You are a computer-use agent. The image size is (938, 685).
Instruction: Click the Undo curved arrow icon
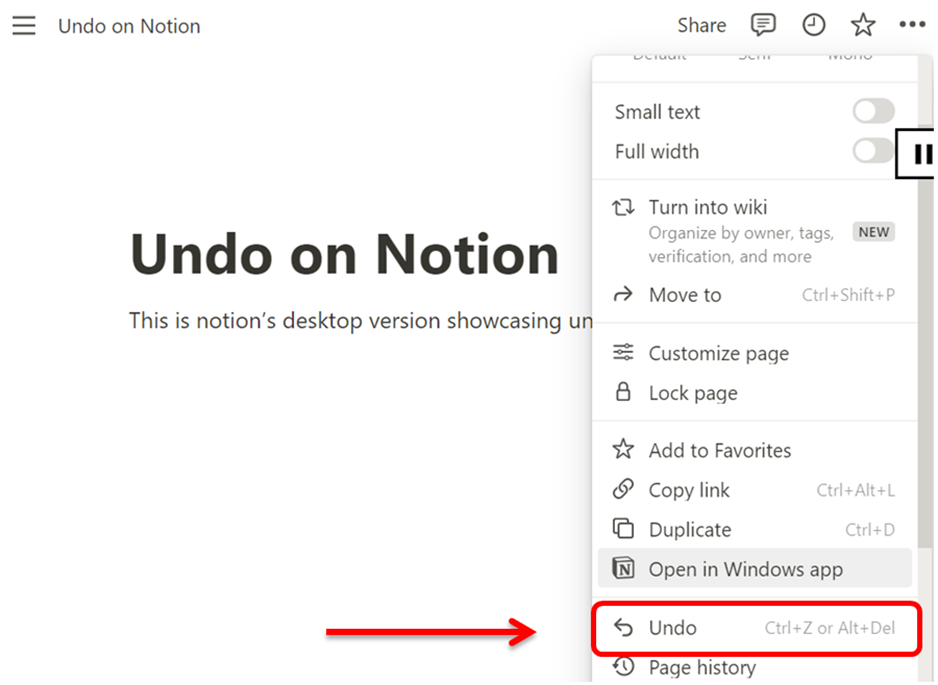pyautogui.click(x=623, y=627)
